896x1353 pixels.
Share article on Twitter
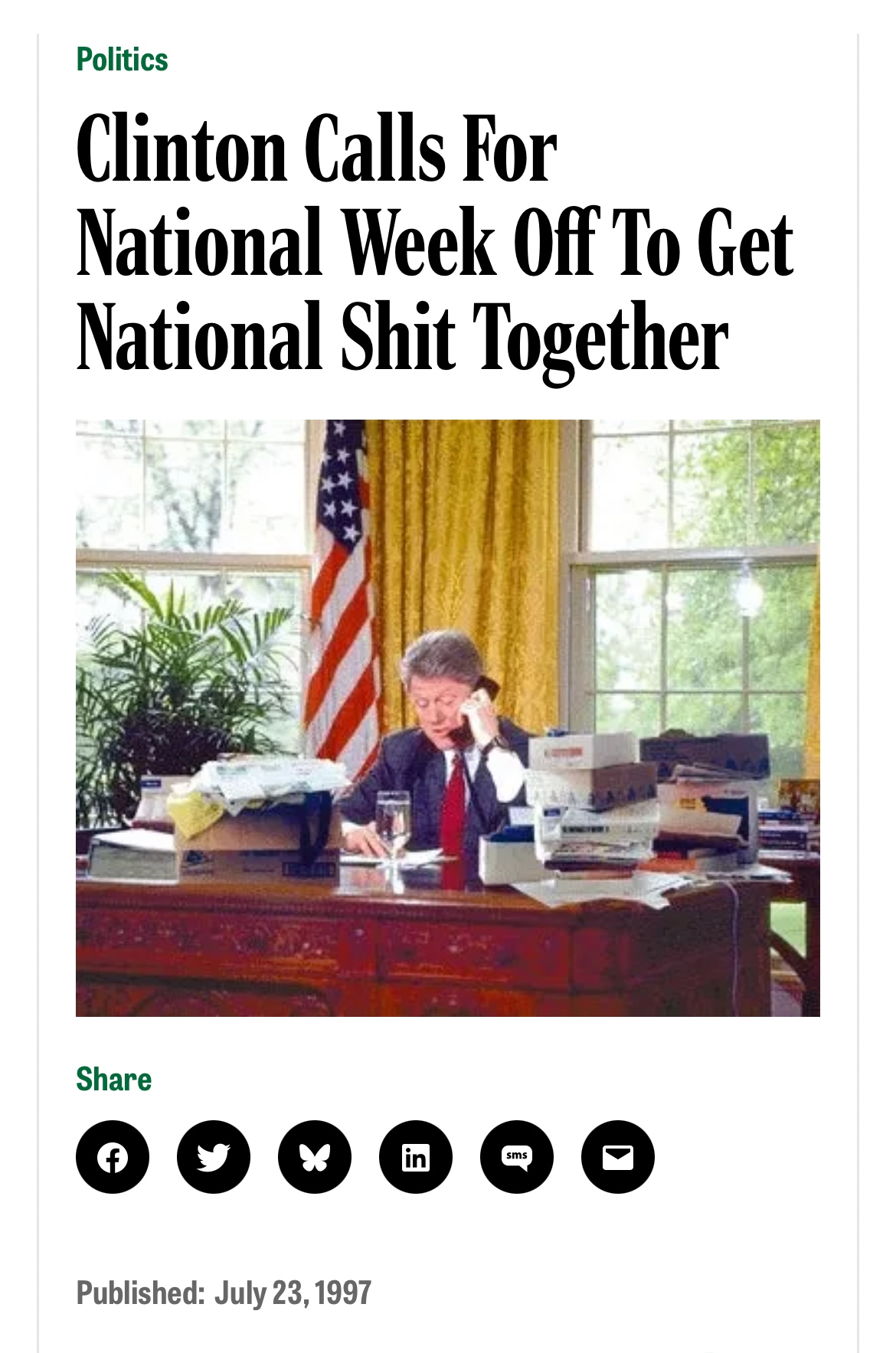click(x=214, y=1156)
